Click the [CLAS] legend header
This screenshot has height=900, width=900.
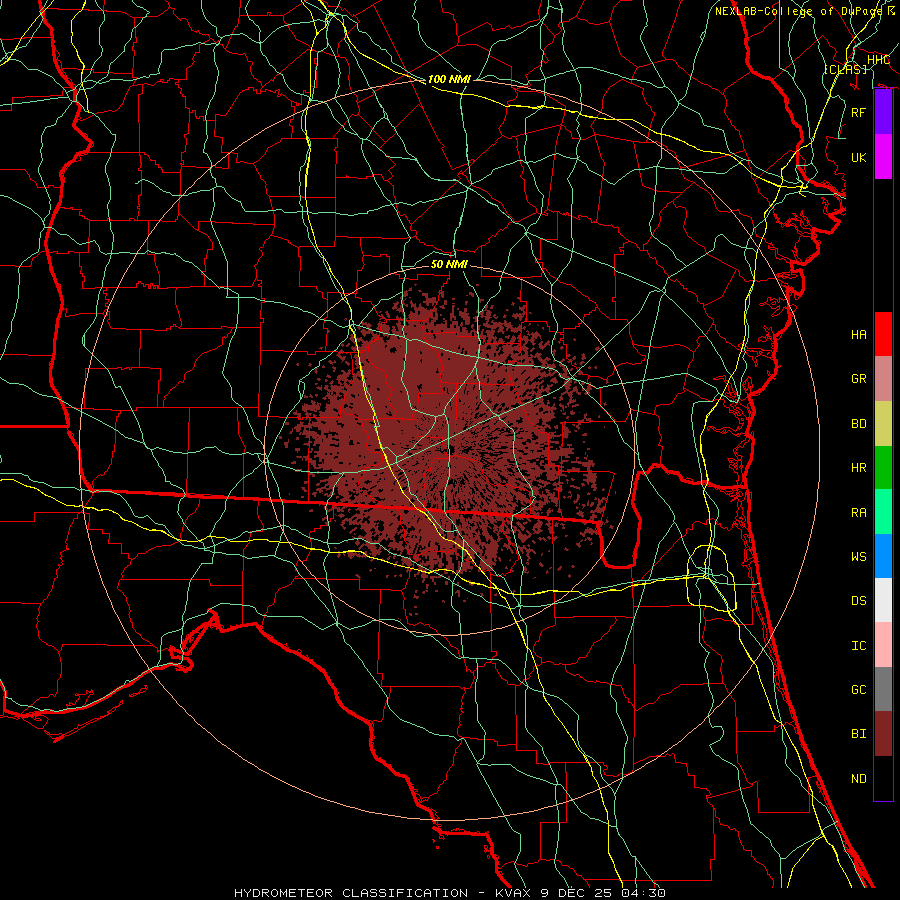[845, 69]
